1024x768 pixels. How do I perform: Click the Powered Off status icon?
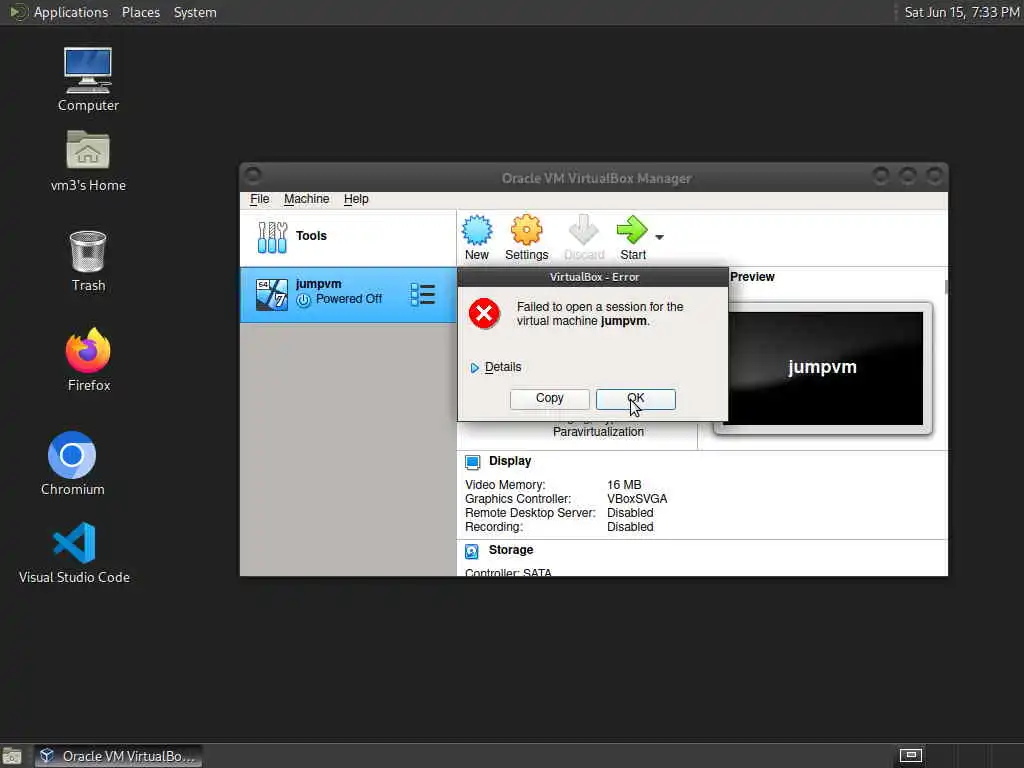304,300
